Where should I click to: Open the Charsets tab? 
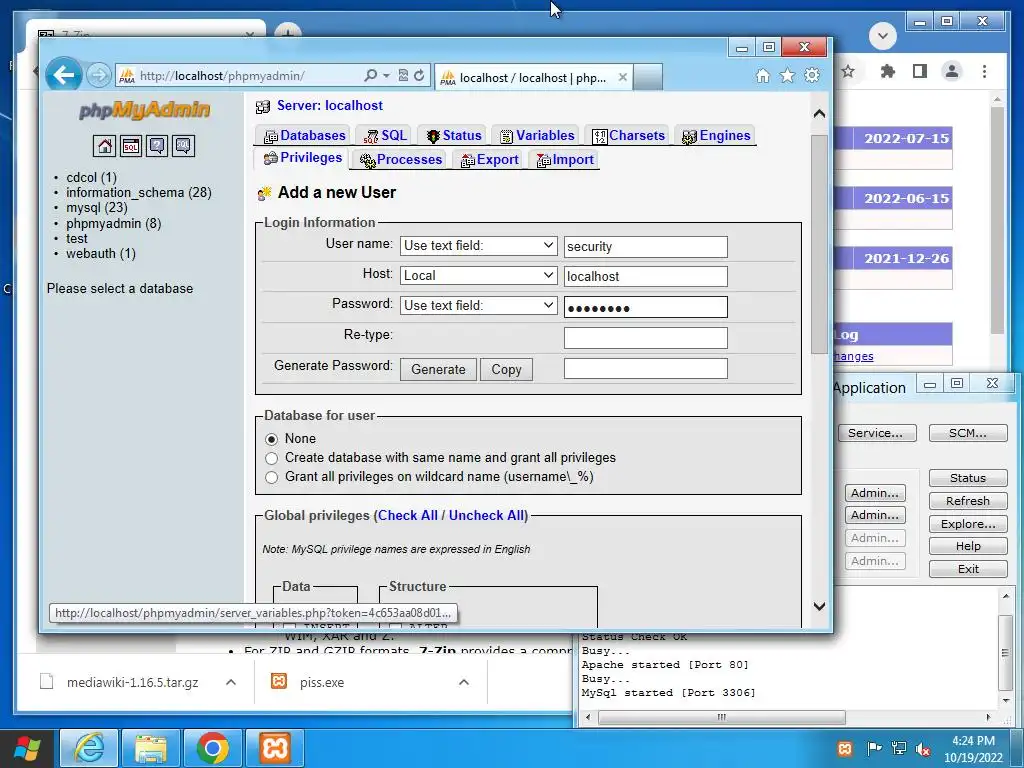(x=628, y=135)
